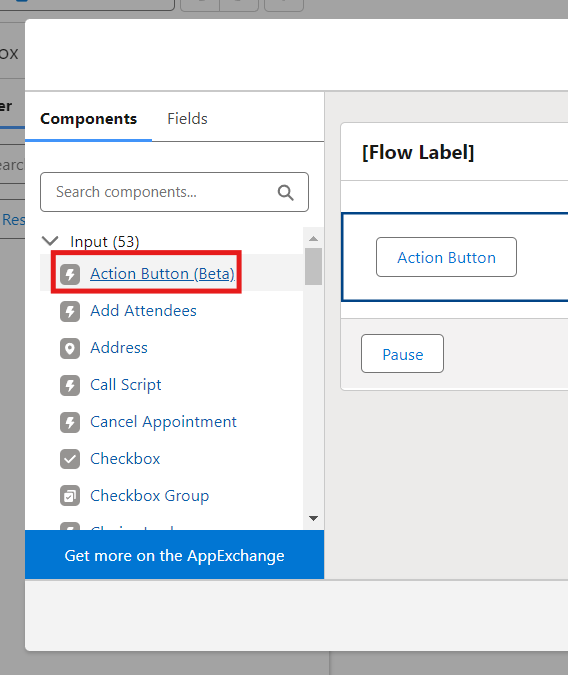Image resolution: width=568 pixels, height=675 pixels.
Task: Click the component list scroll down arrow
Action: [313, 518]
